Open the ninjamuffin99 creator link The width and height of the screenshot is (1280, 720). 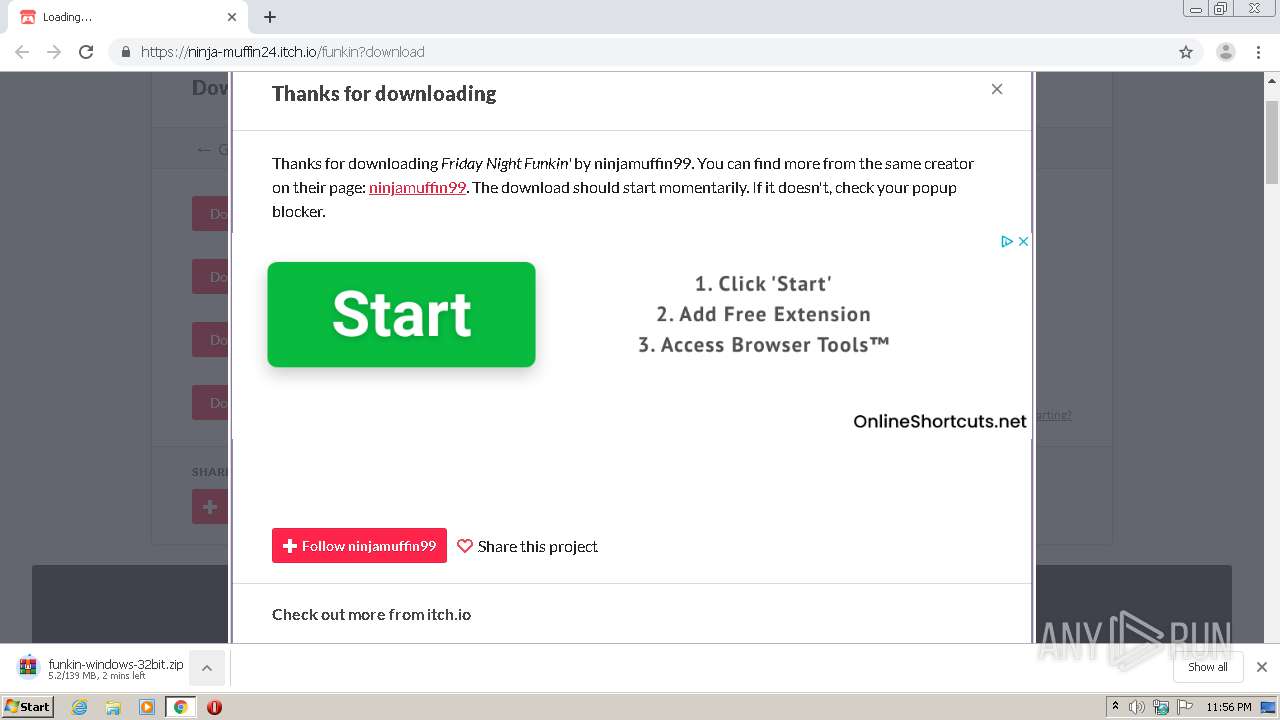[x=417, y=187]
